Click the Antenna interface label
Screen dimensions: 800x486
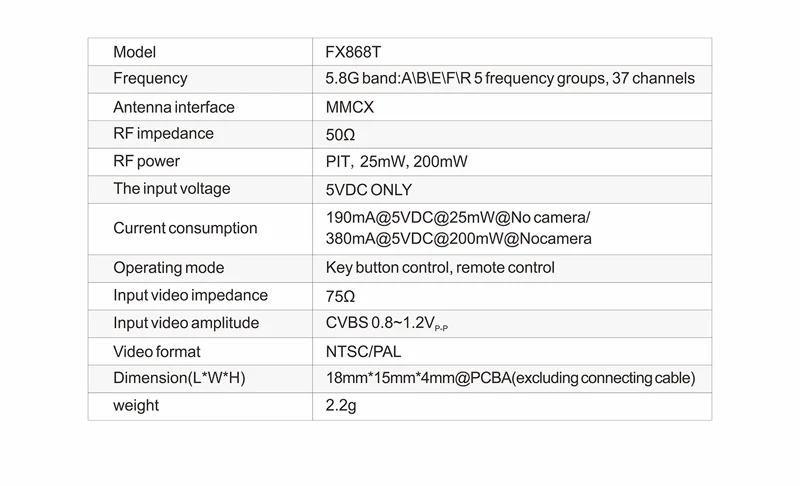pyautogui.click(x=173, y=107)
